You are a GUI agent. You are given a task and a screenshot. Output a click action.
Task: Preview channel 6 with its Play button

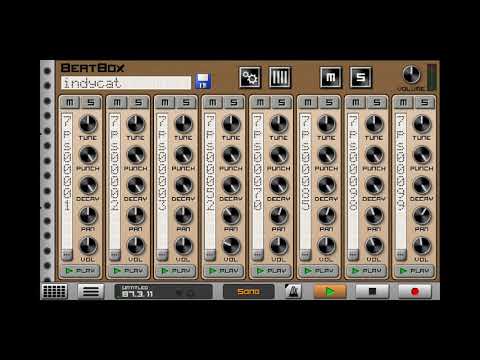tap(319, 271)
